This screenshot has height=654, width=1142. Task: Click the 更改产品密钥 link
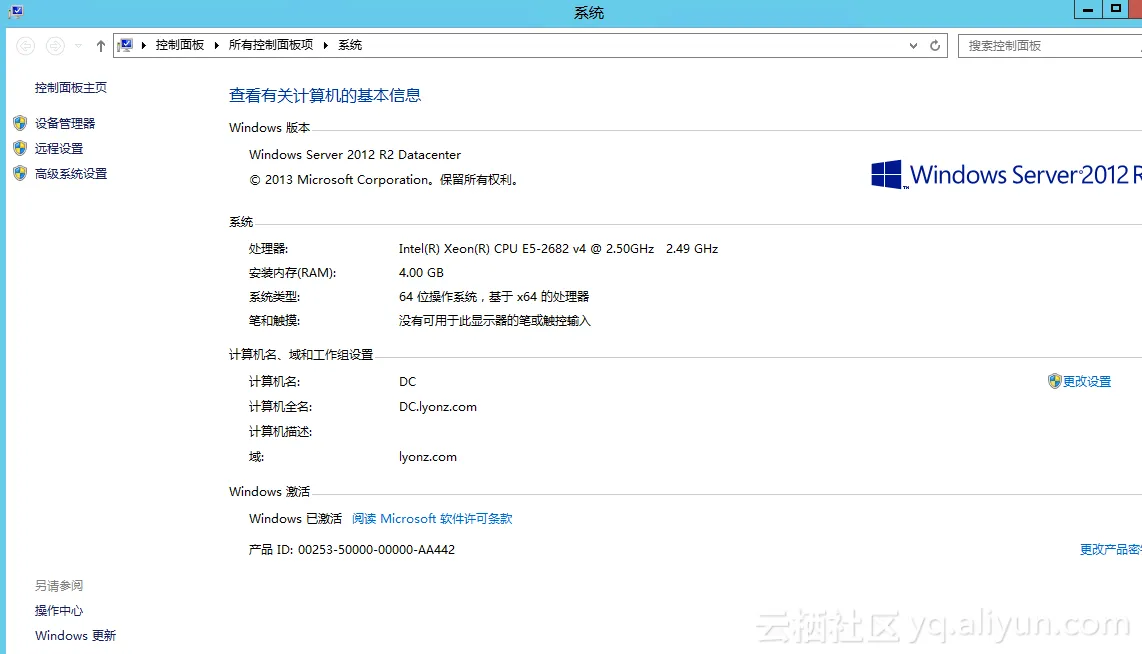point(1110,550)
